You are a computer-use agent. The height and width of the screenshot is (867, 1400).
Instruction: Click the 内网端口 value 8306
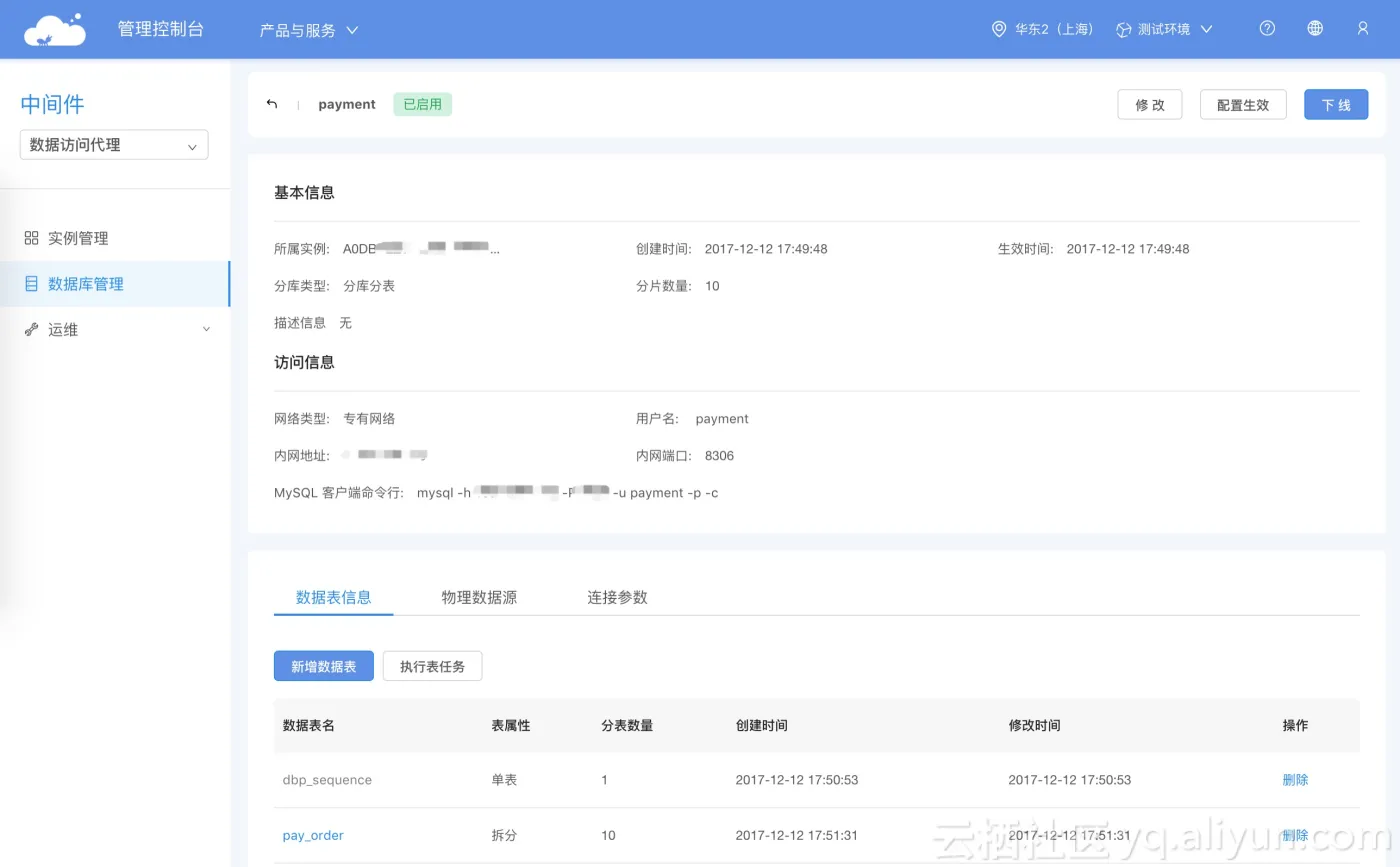tap(719, 456)
